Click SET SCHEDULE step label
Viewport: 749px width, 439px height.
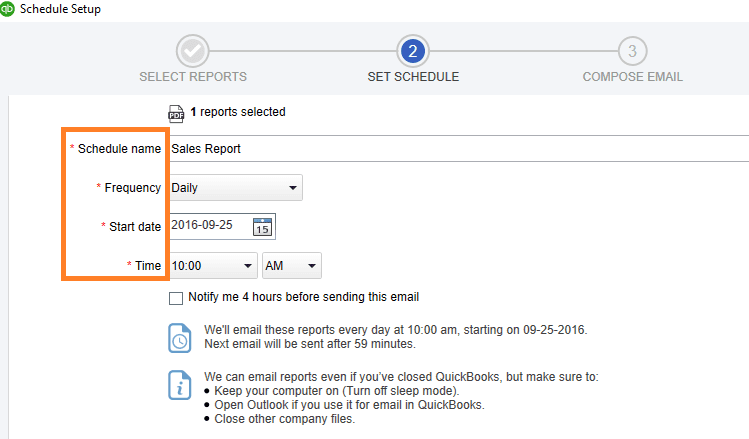tap(413, 77)
